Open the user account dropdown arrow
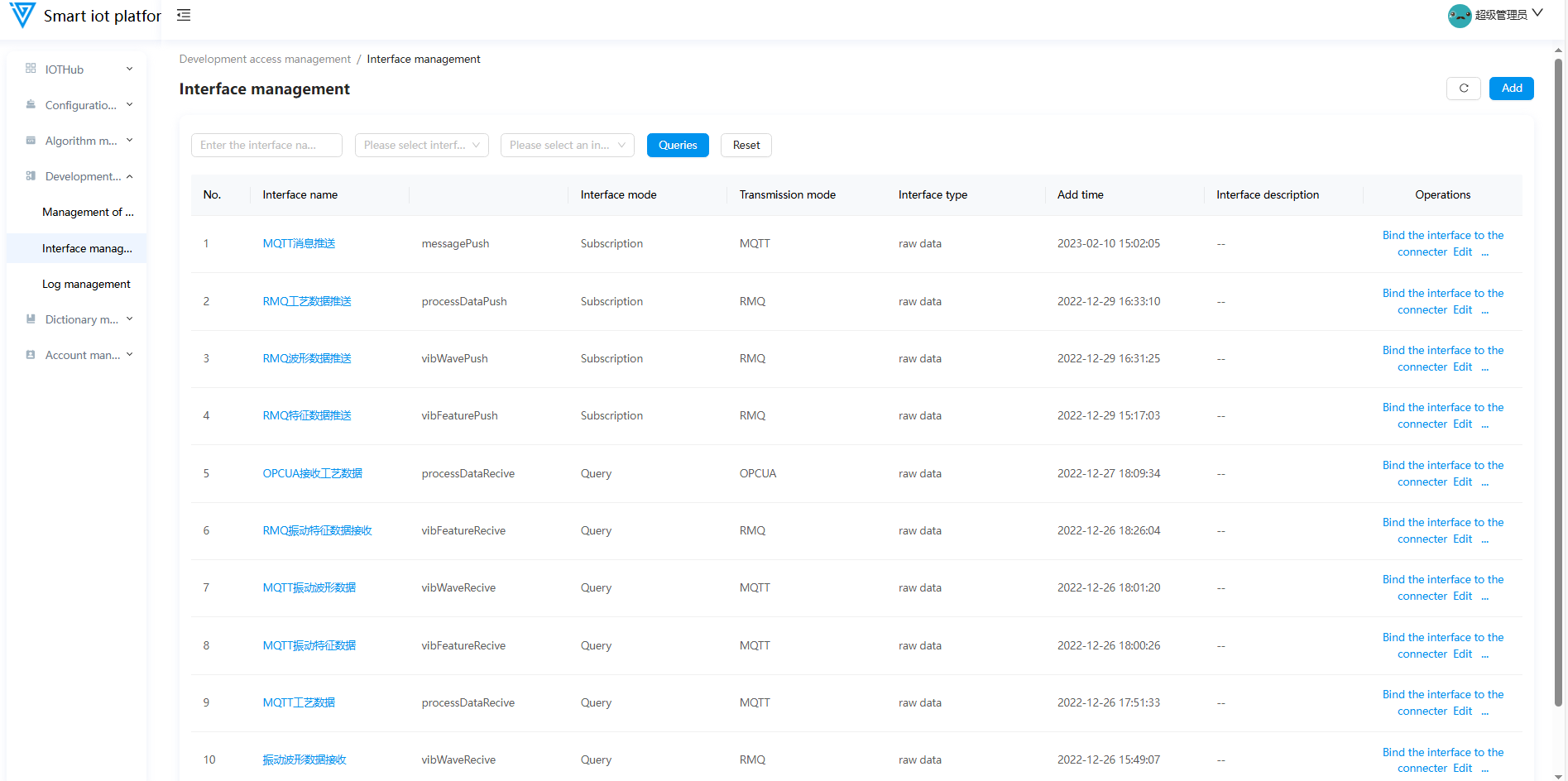The image size is (1568, 781). coord(1537,13)
